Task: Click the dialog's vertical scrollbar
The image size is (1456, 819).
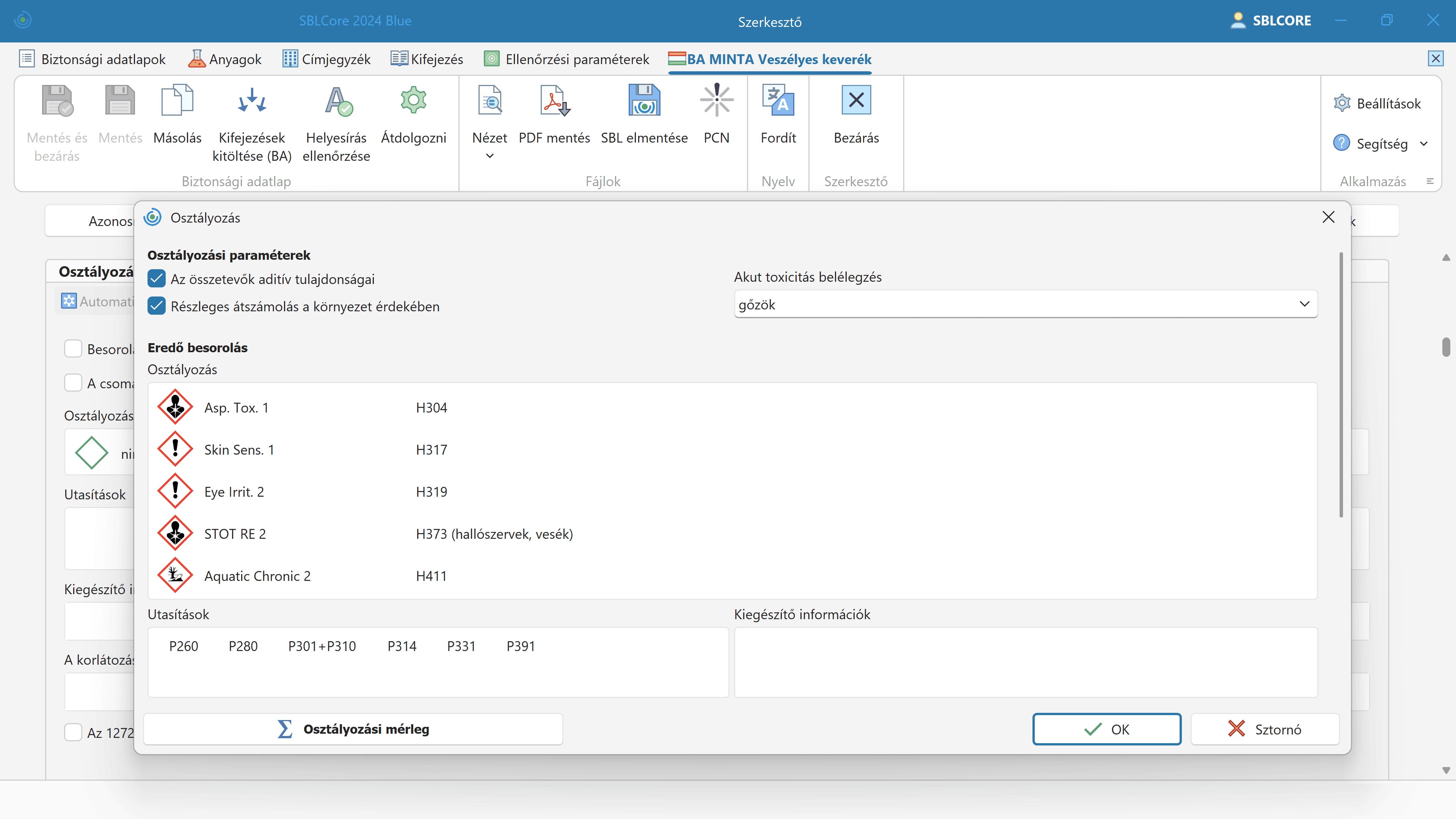Action: pos(1341,384)
